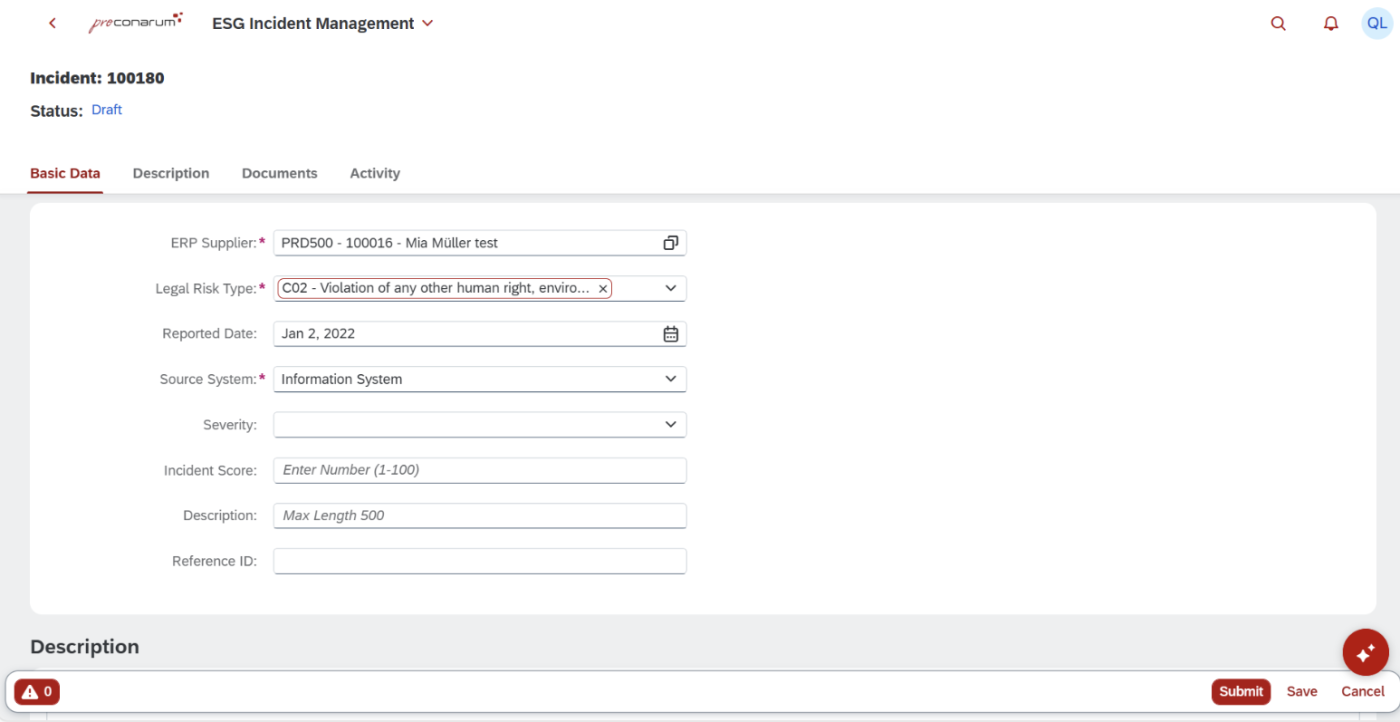Switch to the Documents tab
Screen dimensions: 1400x722
point(279,173)
